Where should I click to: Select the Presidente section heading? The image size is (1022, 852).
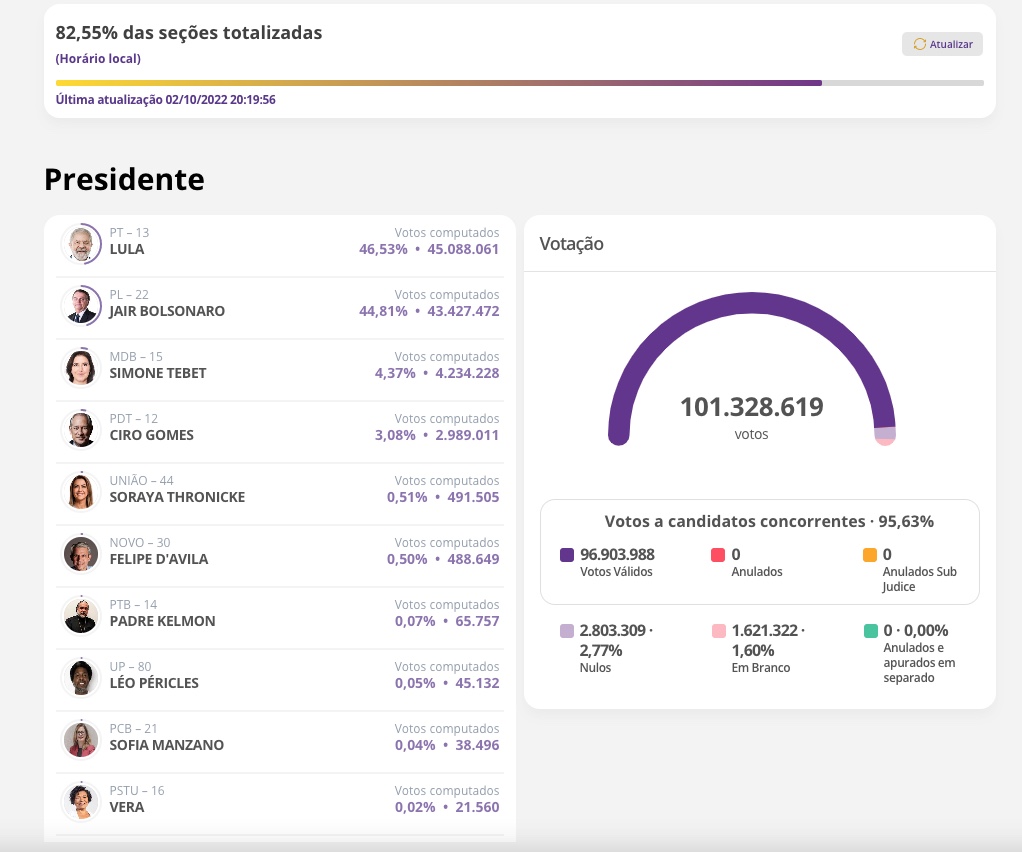(x=123, y=179)
